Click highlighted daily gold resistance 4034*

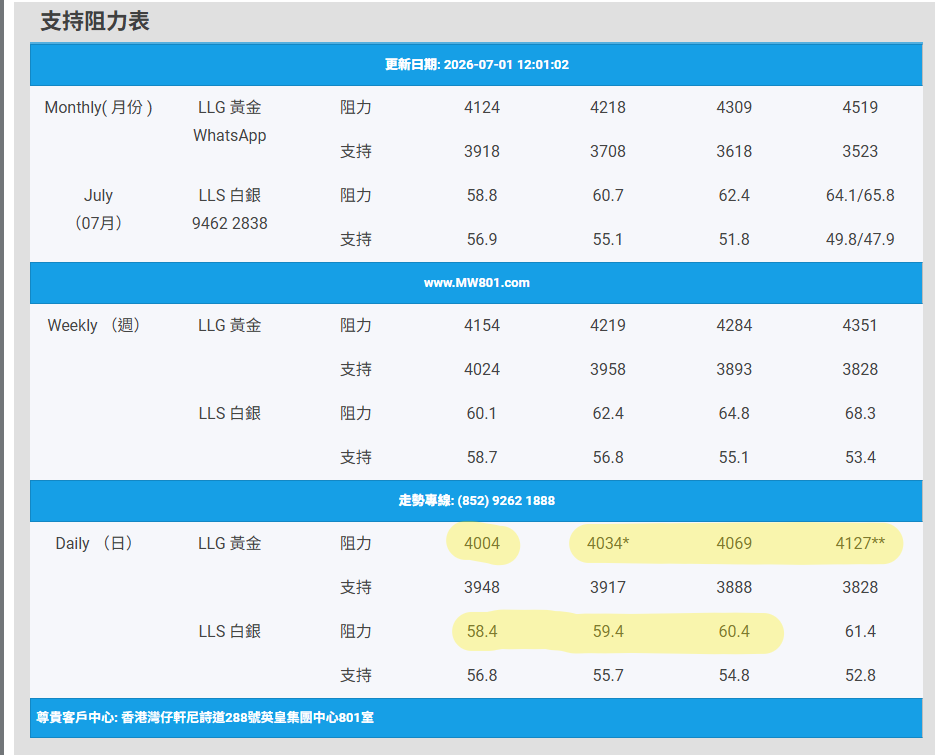click(608, 544)
